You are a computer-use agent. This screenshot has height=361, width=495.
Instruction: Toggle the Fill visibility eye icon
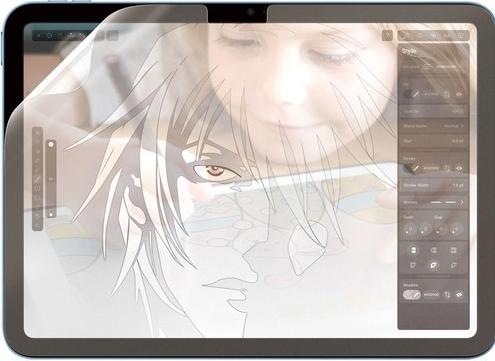tap(459, 94)
